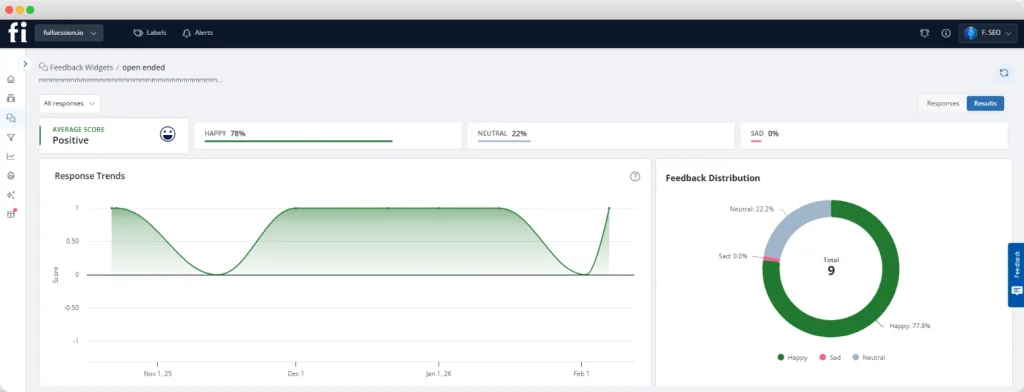Click the 'Happy: 77.8%' chart label

(x=910, y=325)
